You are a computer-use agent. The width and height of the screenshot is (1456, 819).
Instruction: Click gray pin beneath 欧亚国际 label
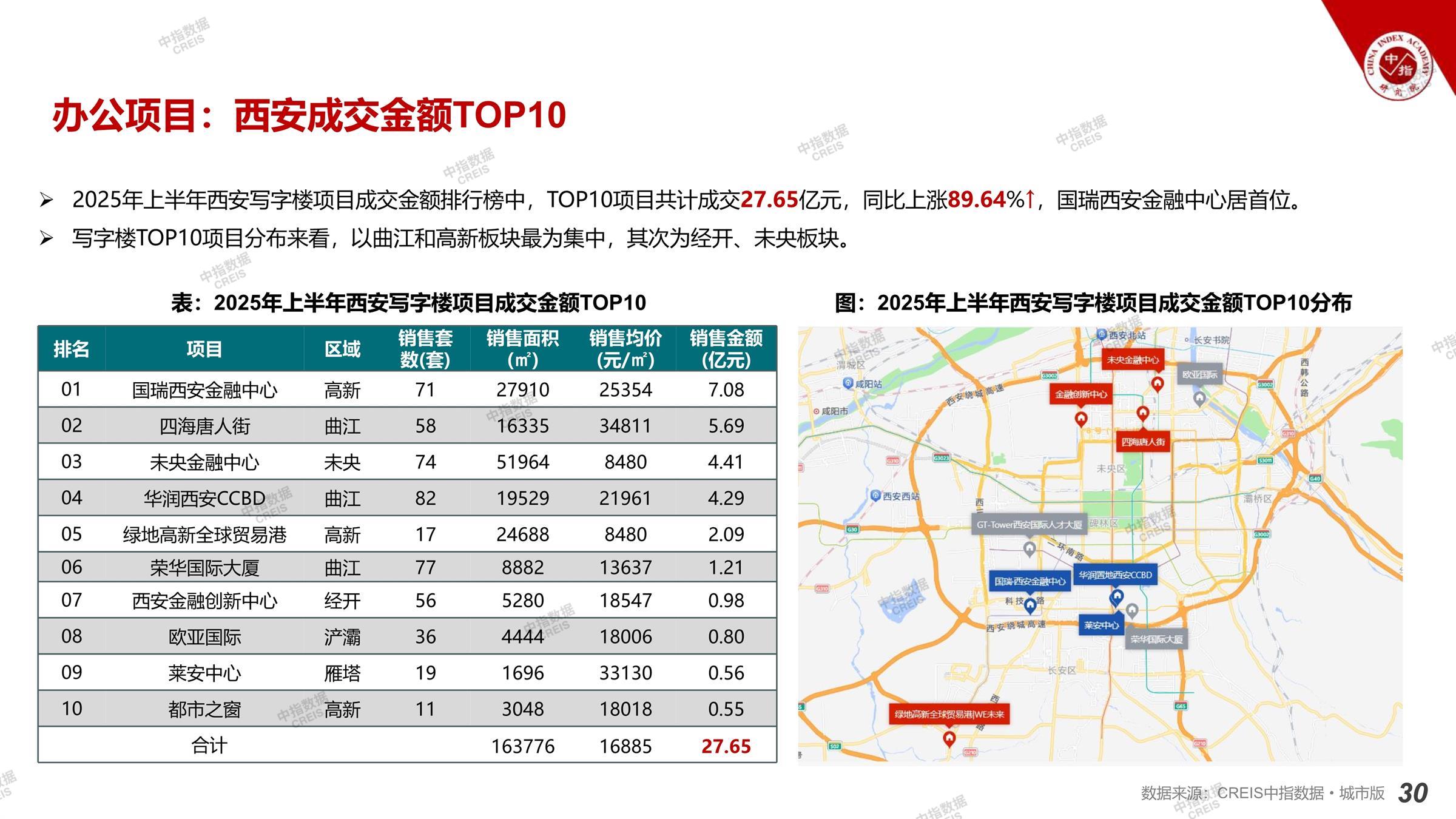(1199, 398)
